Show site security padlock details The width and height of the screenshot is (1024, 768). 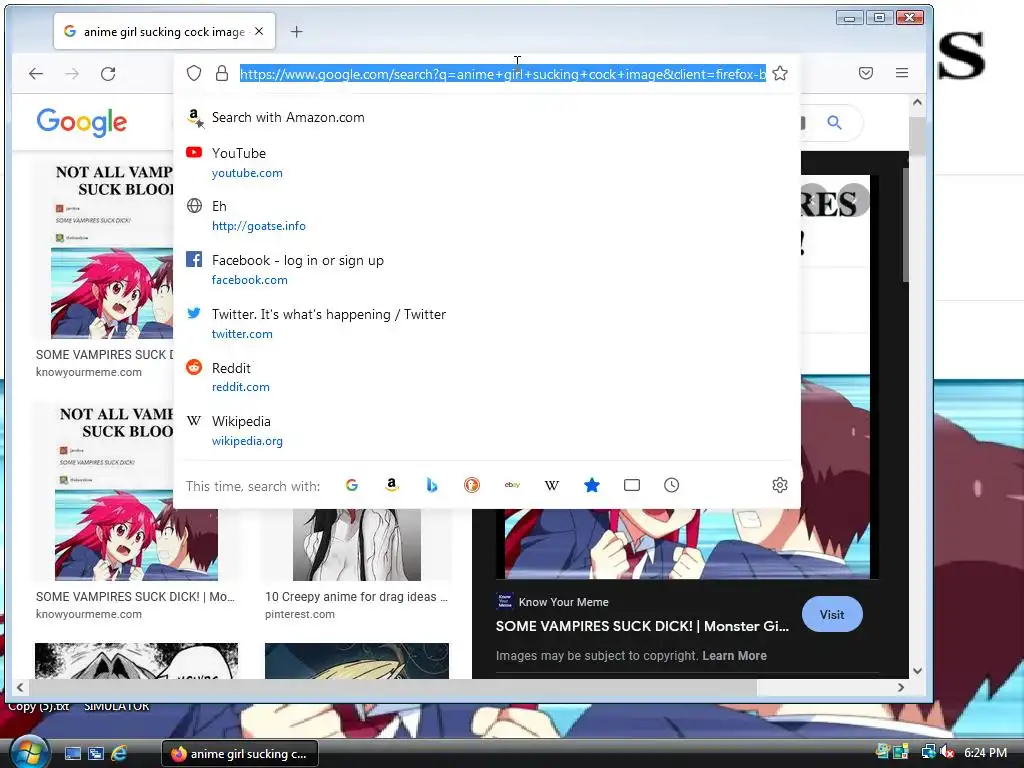coord(222,73)
